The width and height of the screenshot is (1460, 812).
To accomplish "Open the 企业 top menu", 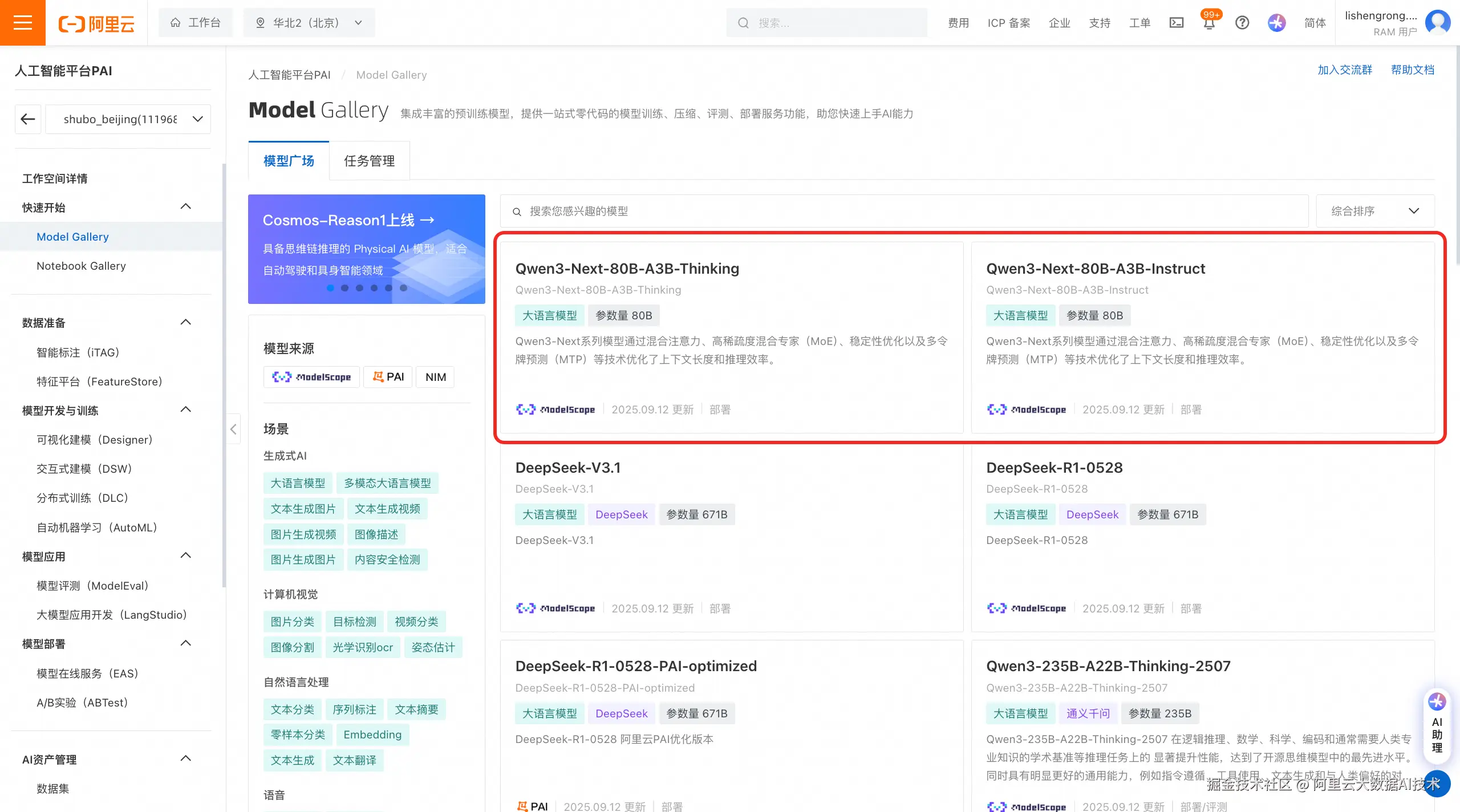I will pos(1060,23).
